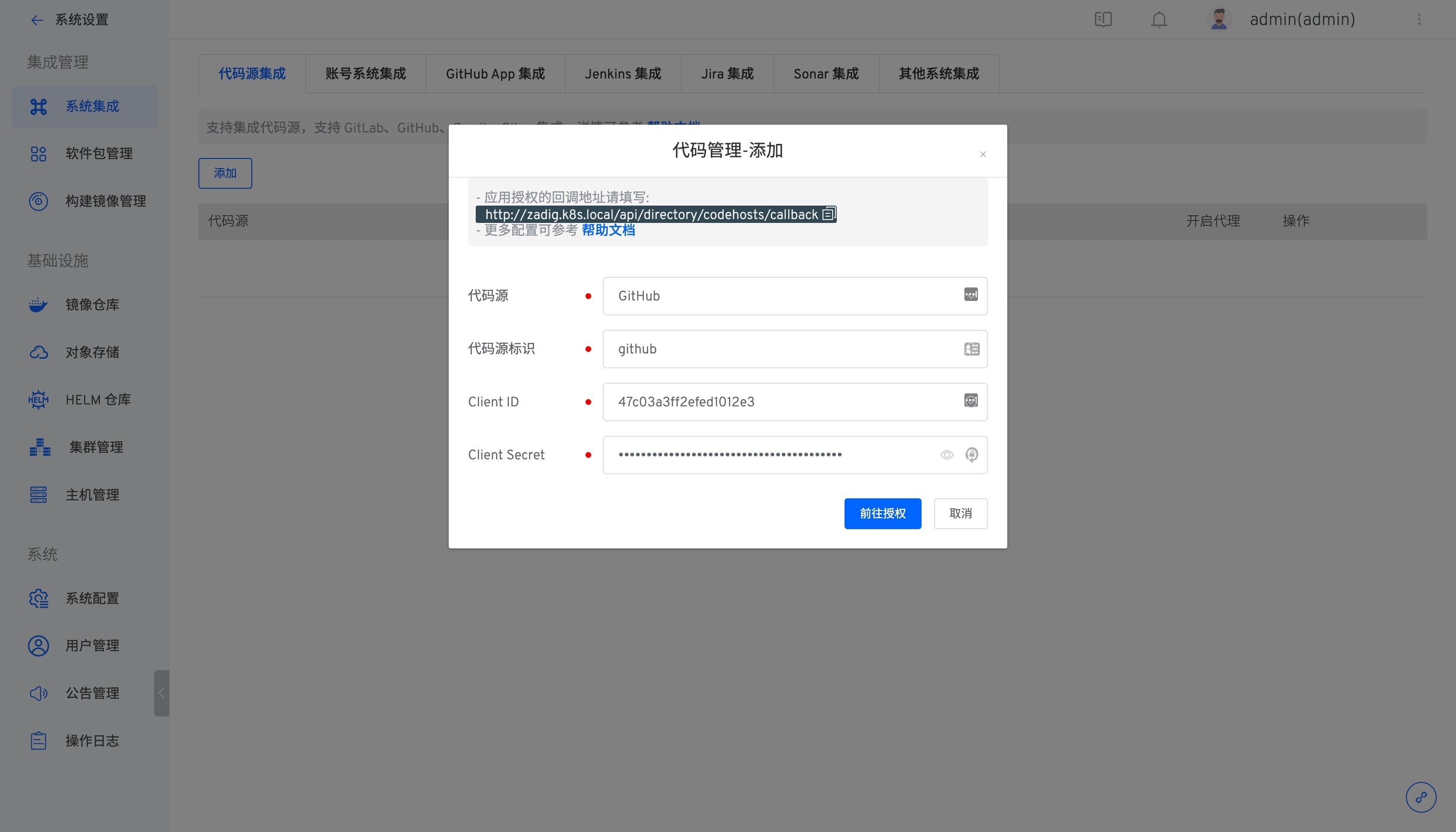The height and width of the screenshot is (832, 1456).
Task: Switch to the 账号系统集成 tab
Action: pos(366,74)
